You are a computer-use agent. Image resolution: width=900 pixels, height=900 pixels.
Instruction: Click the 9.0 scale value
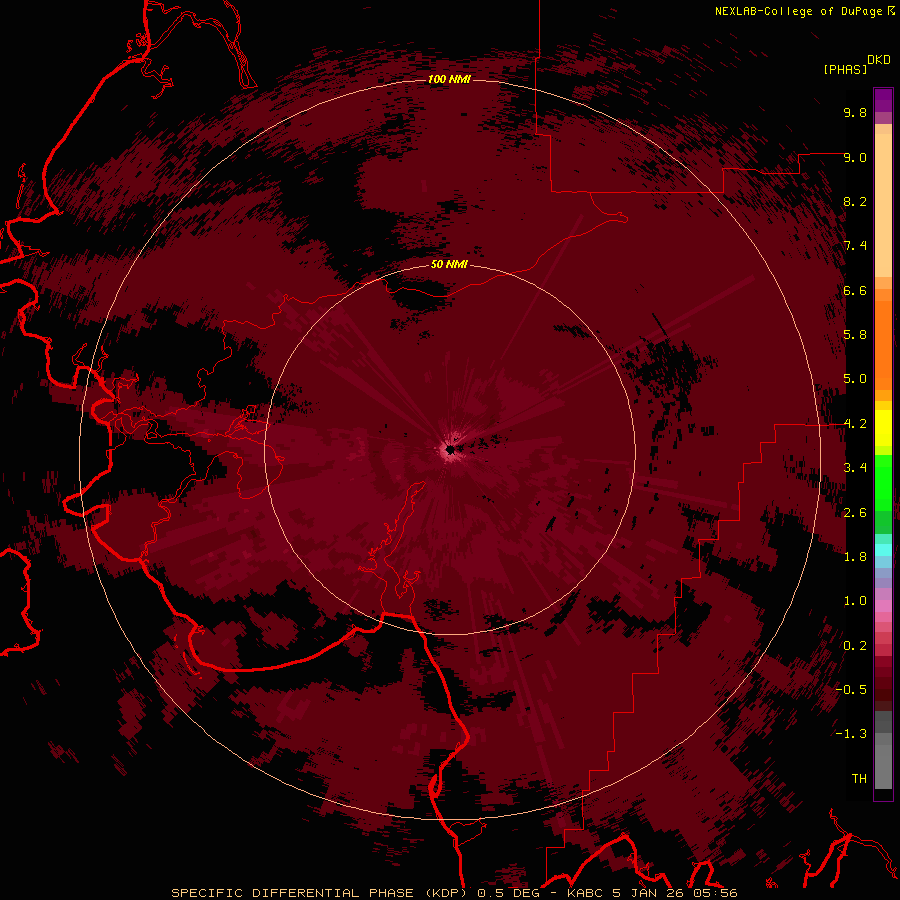click(x=855, y=157)
